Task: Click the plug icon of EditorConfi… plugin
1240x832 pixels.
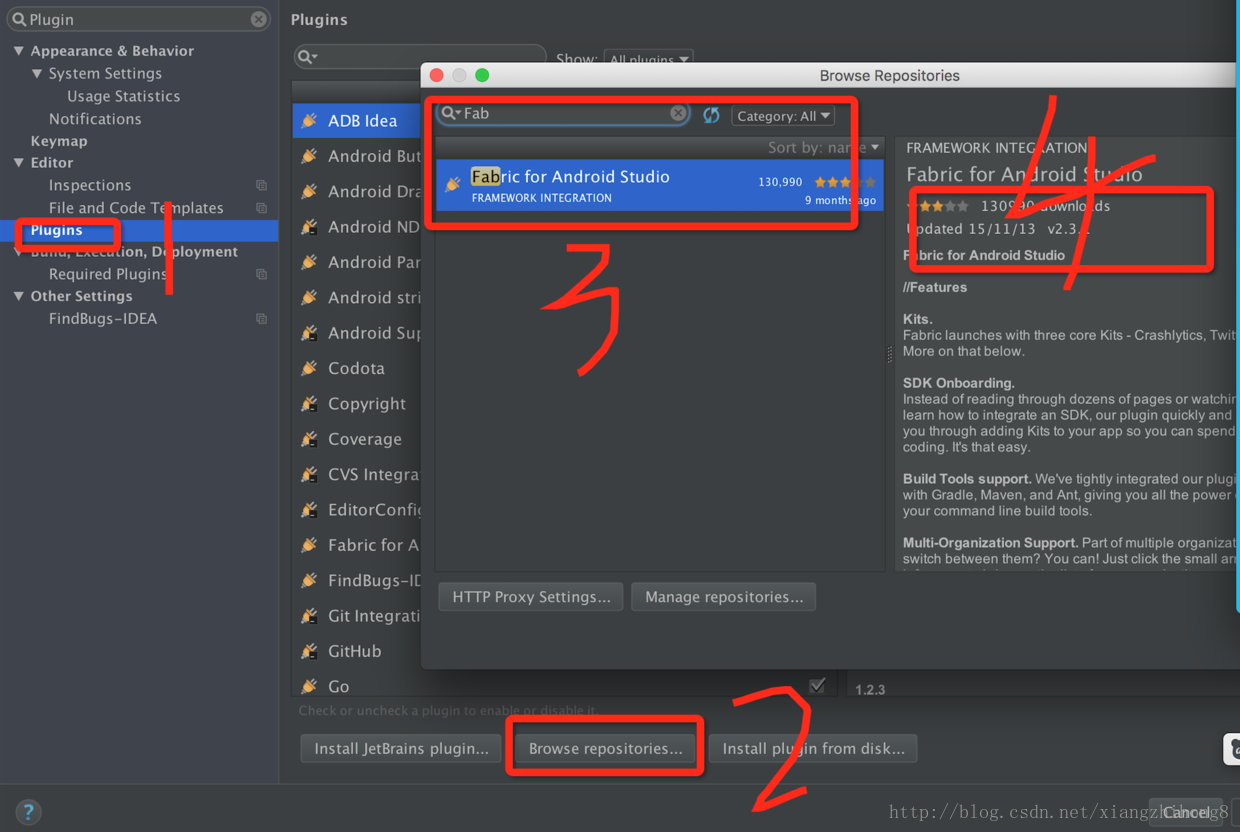Action: pyautogui.click(x=310, y=510)
